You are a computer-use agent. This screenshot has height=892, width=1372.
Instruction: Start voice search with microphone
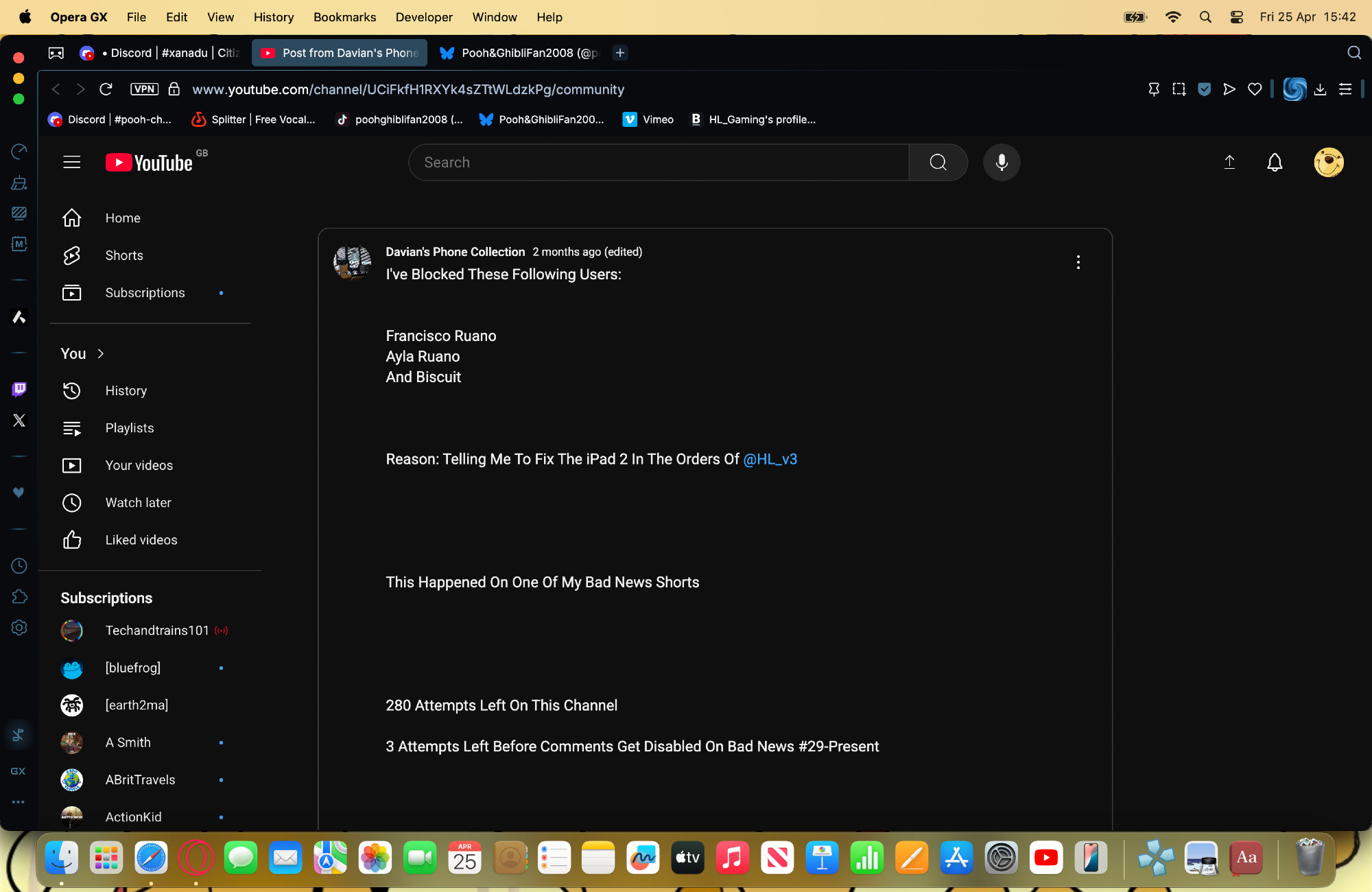click(x=1002, y=163)
